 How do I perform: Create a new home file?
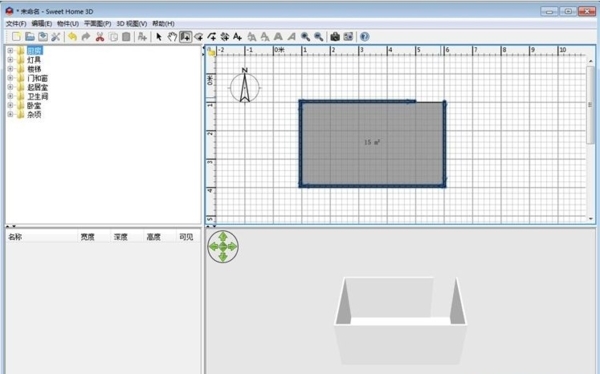16,37
